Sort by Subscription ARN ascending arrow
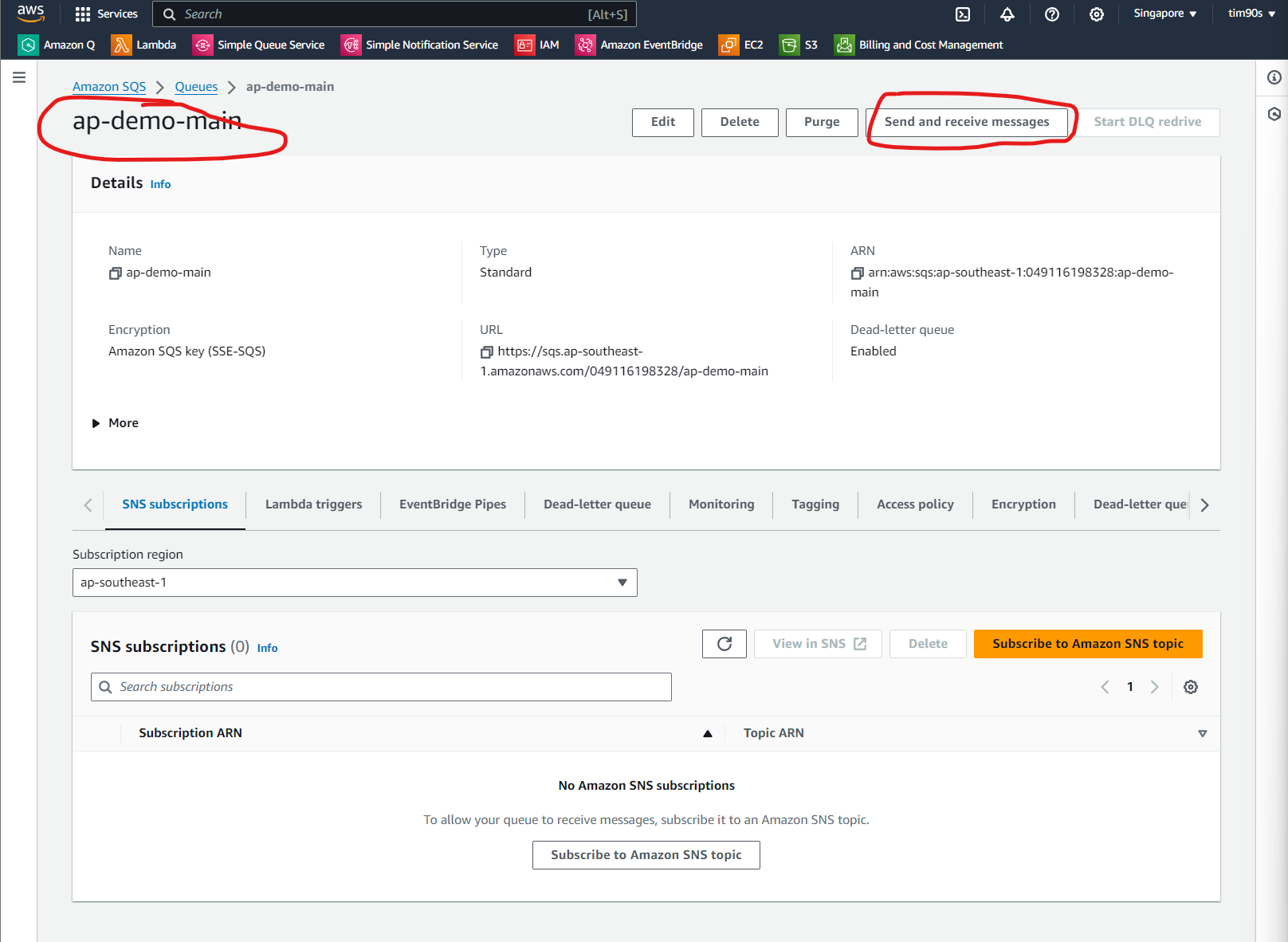1288x942 pixels. tap(708, 734)
